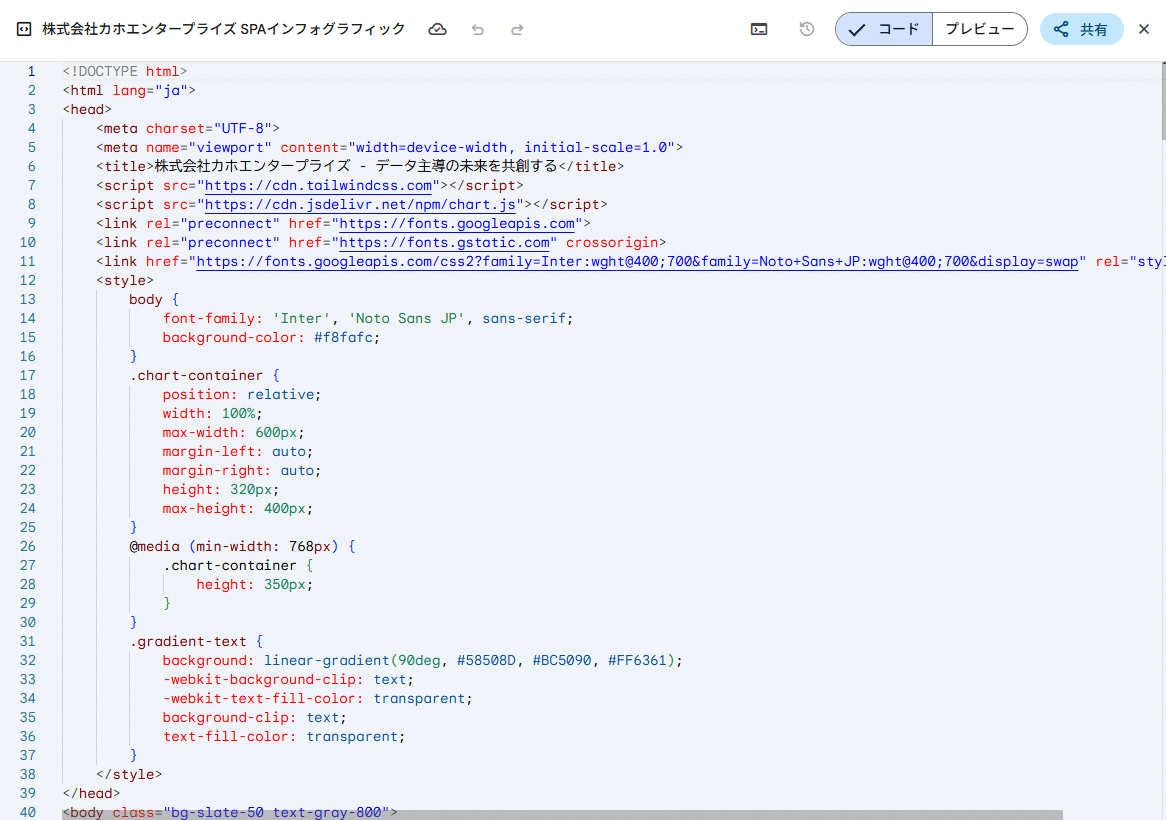Follow the https://fonts.googleapis.com preconnect link
The width and height of the screenshot is (1166, 820).
tap(458, 223)
